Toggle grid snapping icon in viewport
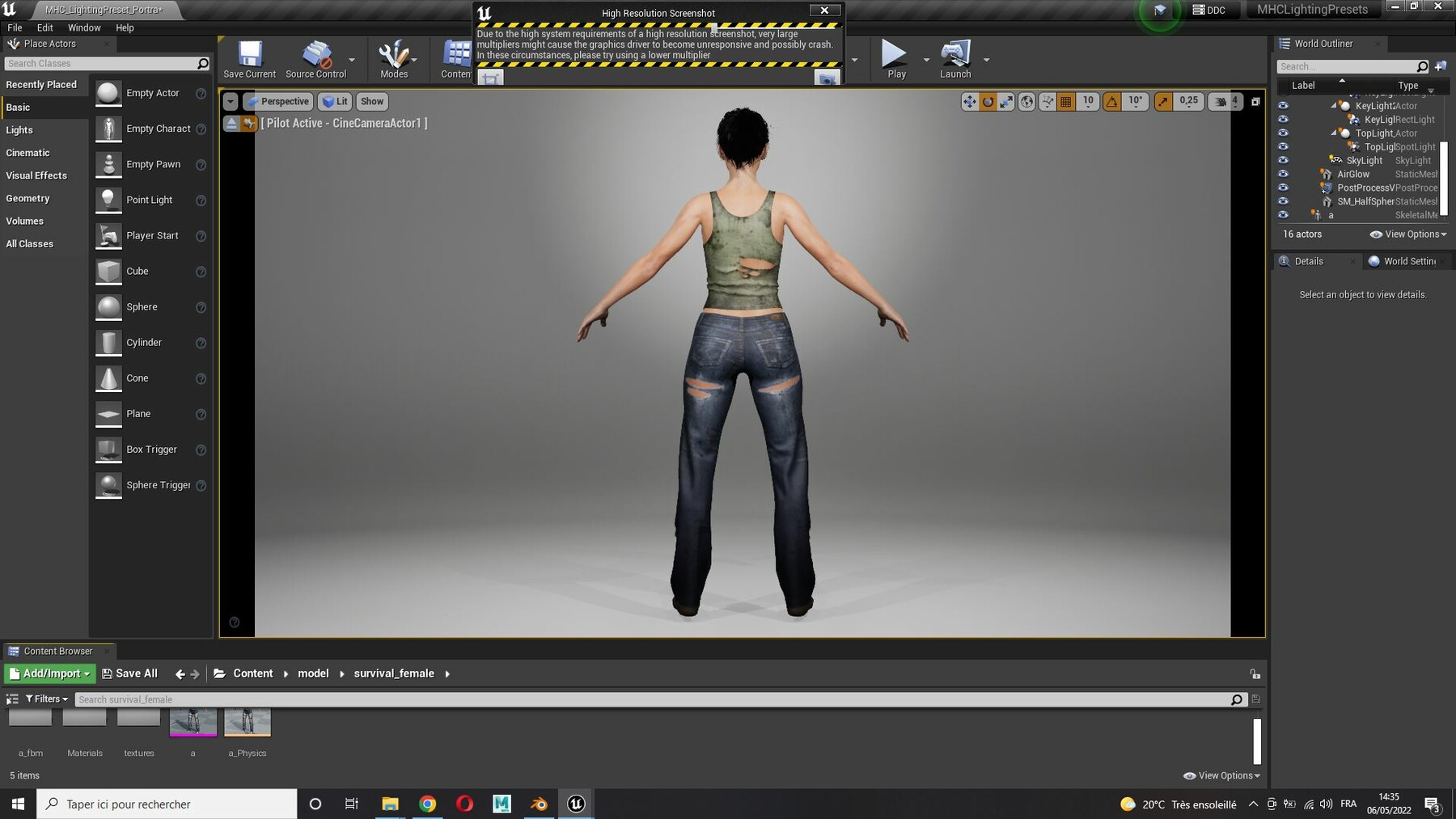The height and width of the screenshot is (819, 1456). coord(1066,101)
